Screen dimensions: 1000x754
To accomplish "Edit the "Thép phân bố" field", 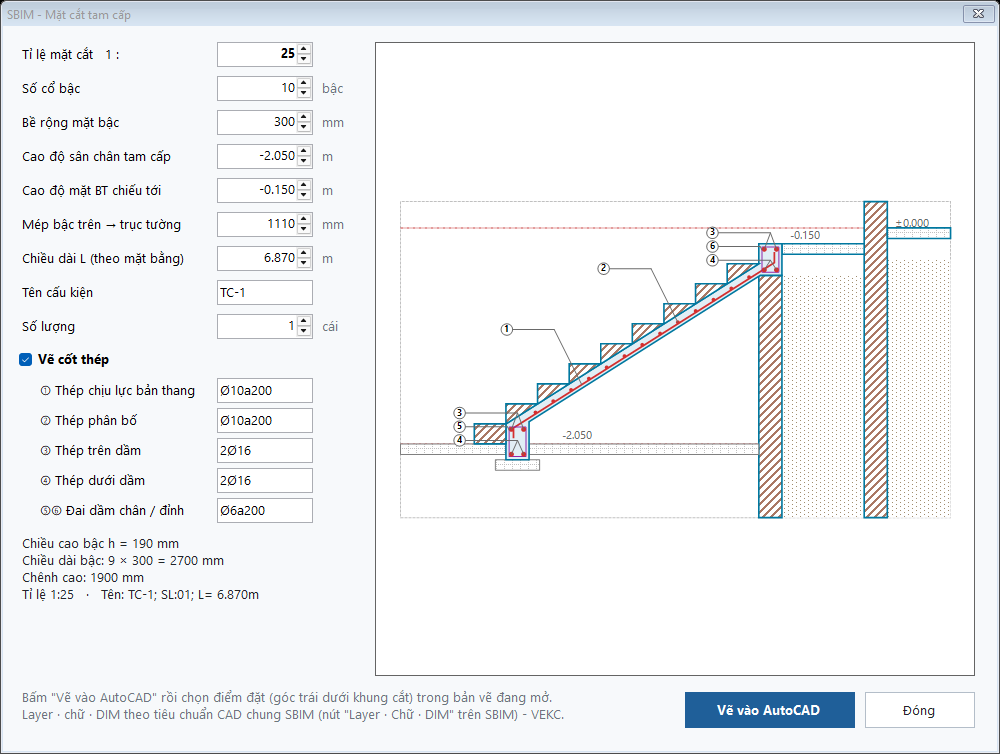I will pyautogui.click(x=265, y=420).
